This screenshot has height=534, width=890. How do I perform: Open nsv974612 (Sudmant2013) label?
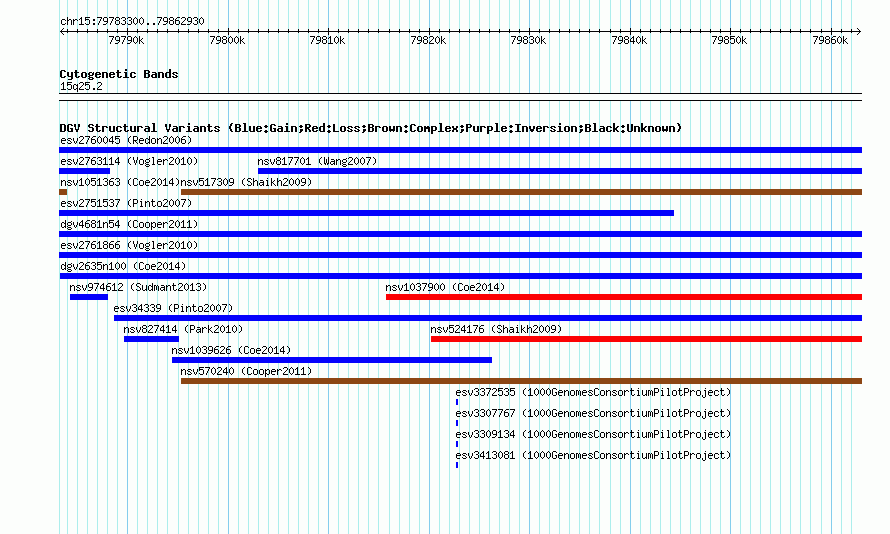point(138,287)
